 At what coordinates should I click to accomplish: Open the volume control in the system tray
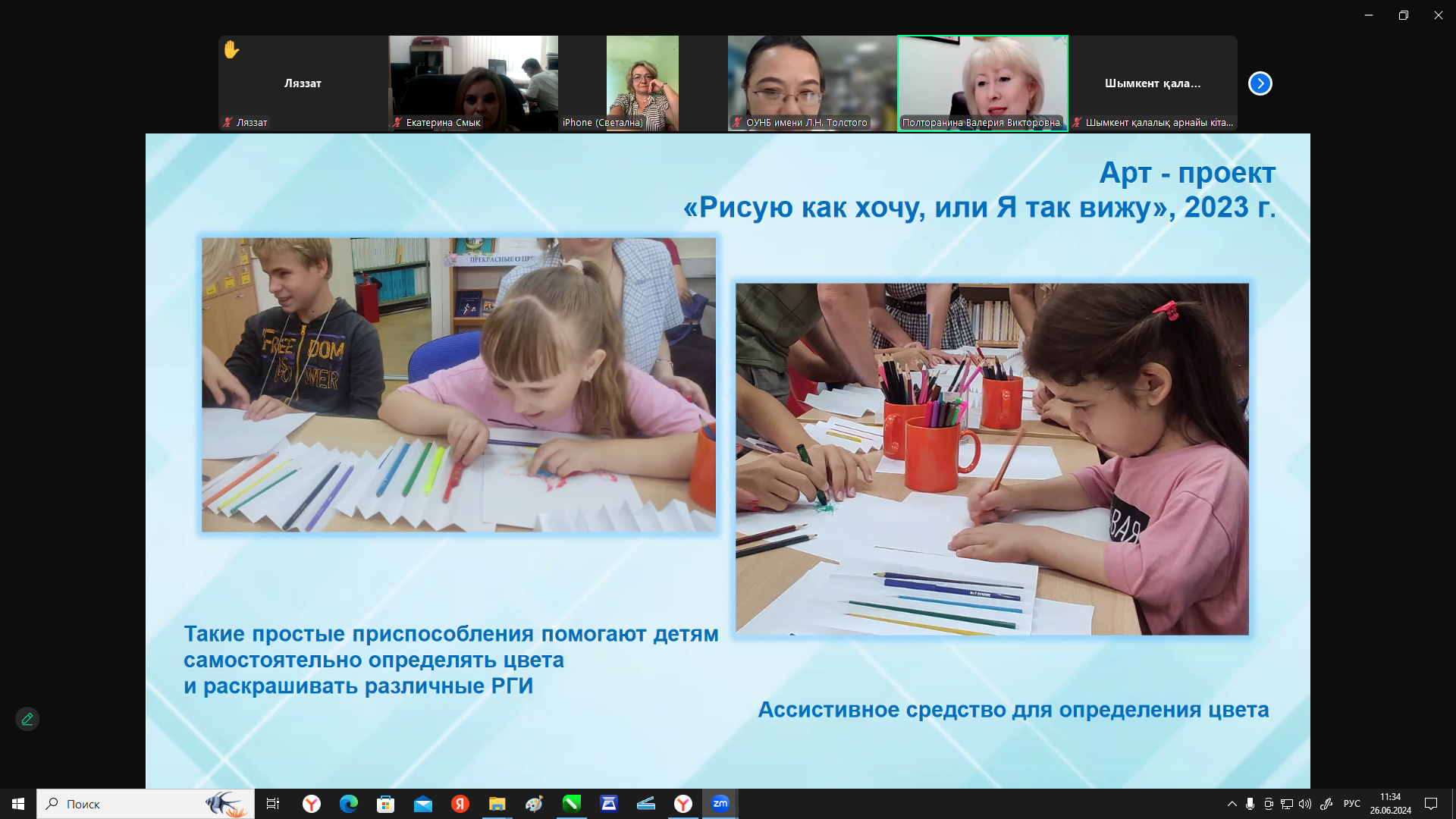1305,804
